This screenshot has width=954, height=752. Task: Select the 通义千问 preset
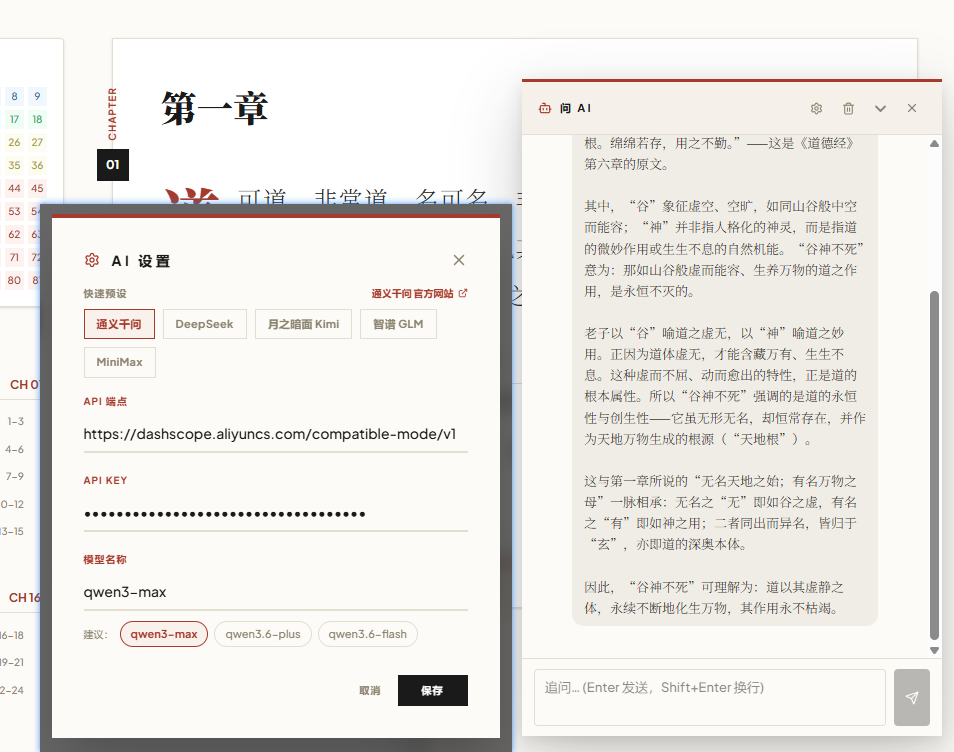tap(119, 324)
